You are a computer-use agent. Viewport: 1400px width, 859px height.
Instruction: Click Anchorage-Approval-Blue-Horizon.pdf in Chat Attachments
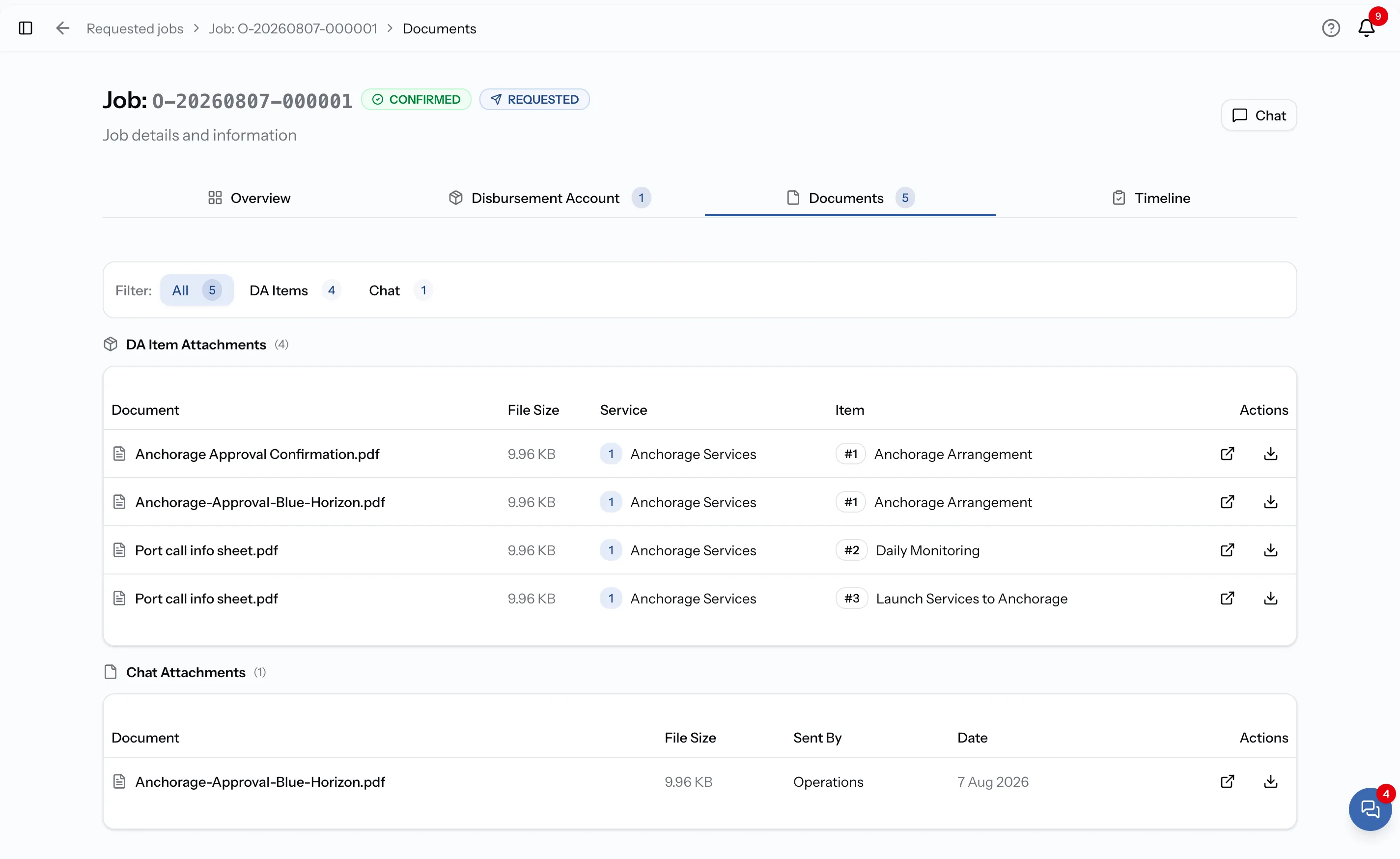coord(260,781)
